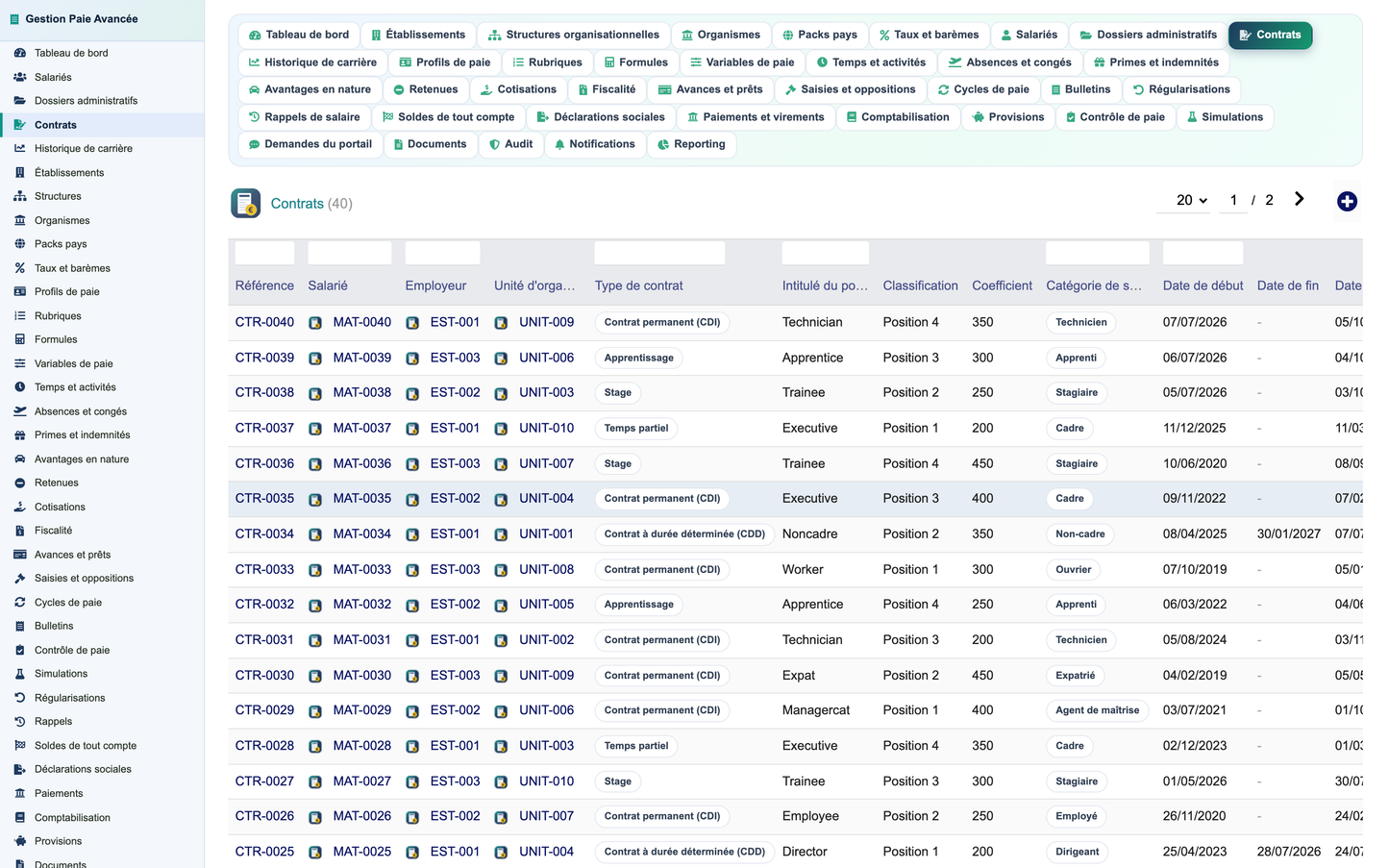Open the Régularisations tab
Viewport: 1389px width, 868px height.
point(1181,89)
